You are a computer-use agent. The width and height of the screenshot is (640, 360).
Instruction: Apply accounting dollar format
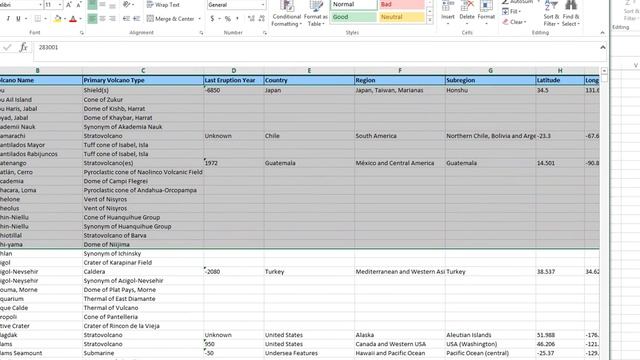[212, 19]
